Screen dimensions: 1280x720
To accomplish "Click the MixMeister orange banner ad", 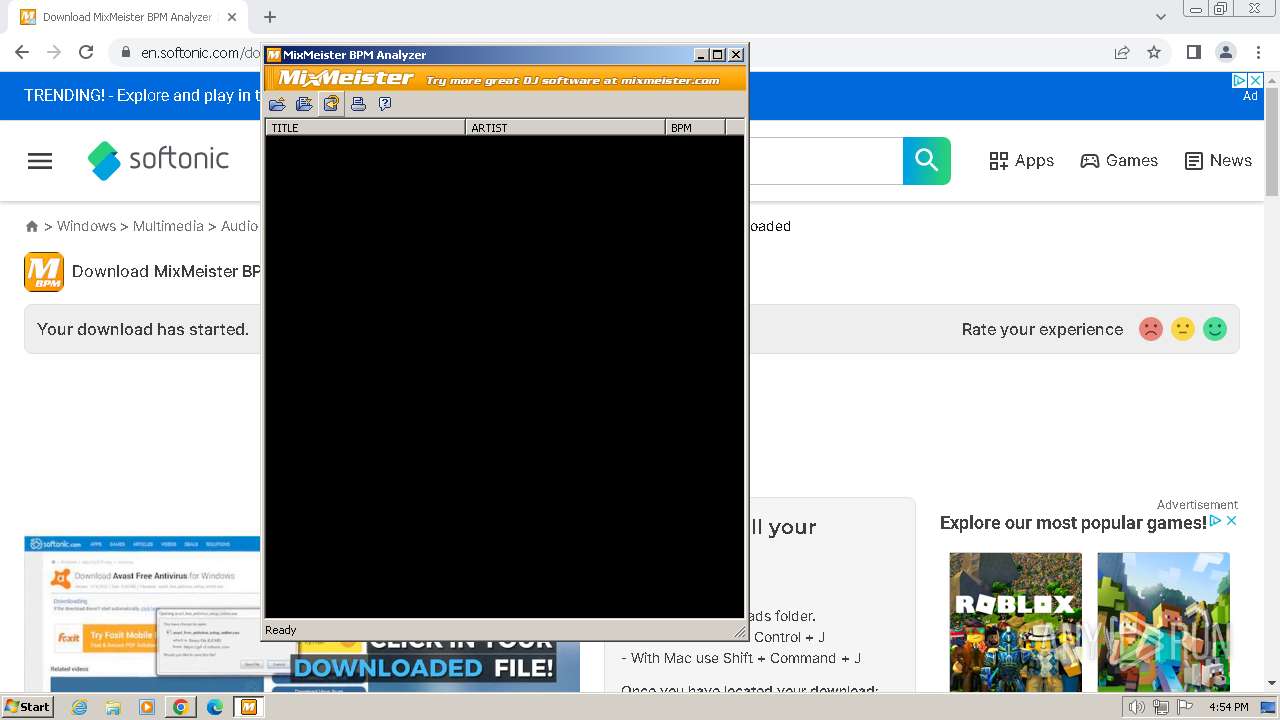I will point(505,78).
